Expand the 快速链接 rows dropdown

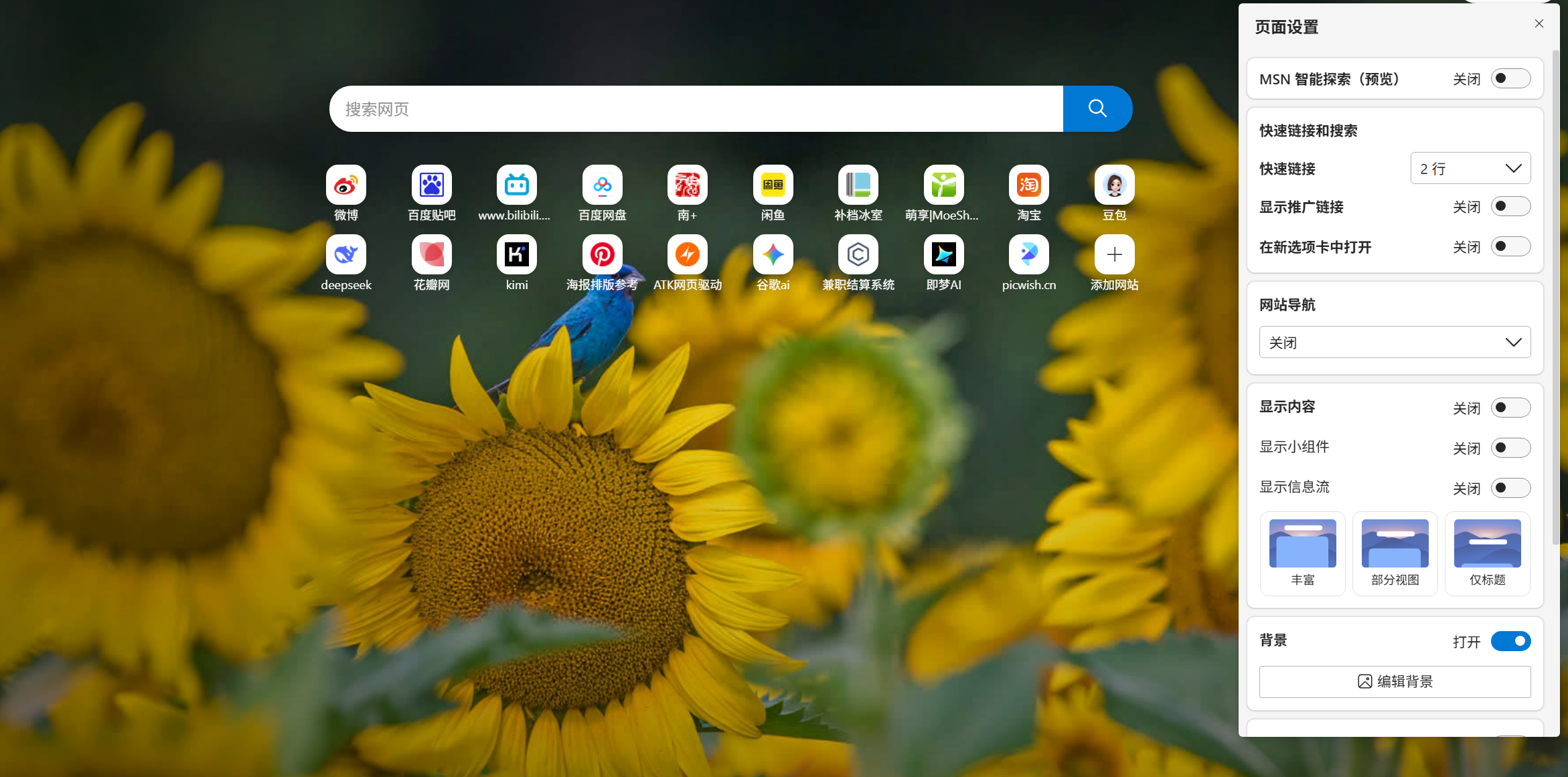coord(1470,169)
